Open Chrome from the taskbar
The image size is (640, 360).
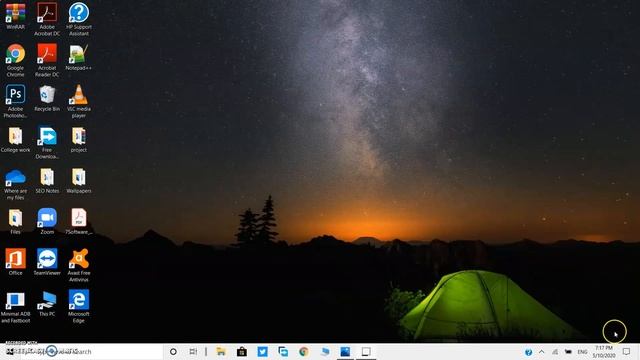(x=304, y=351)
